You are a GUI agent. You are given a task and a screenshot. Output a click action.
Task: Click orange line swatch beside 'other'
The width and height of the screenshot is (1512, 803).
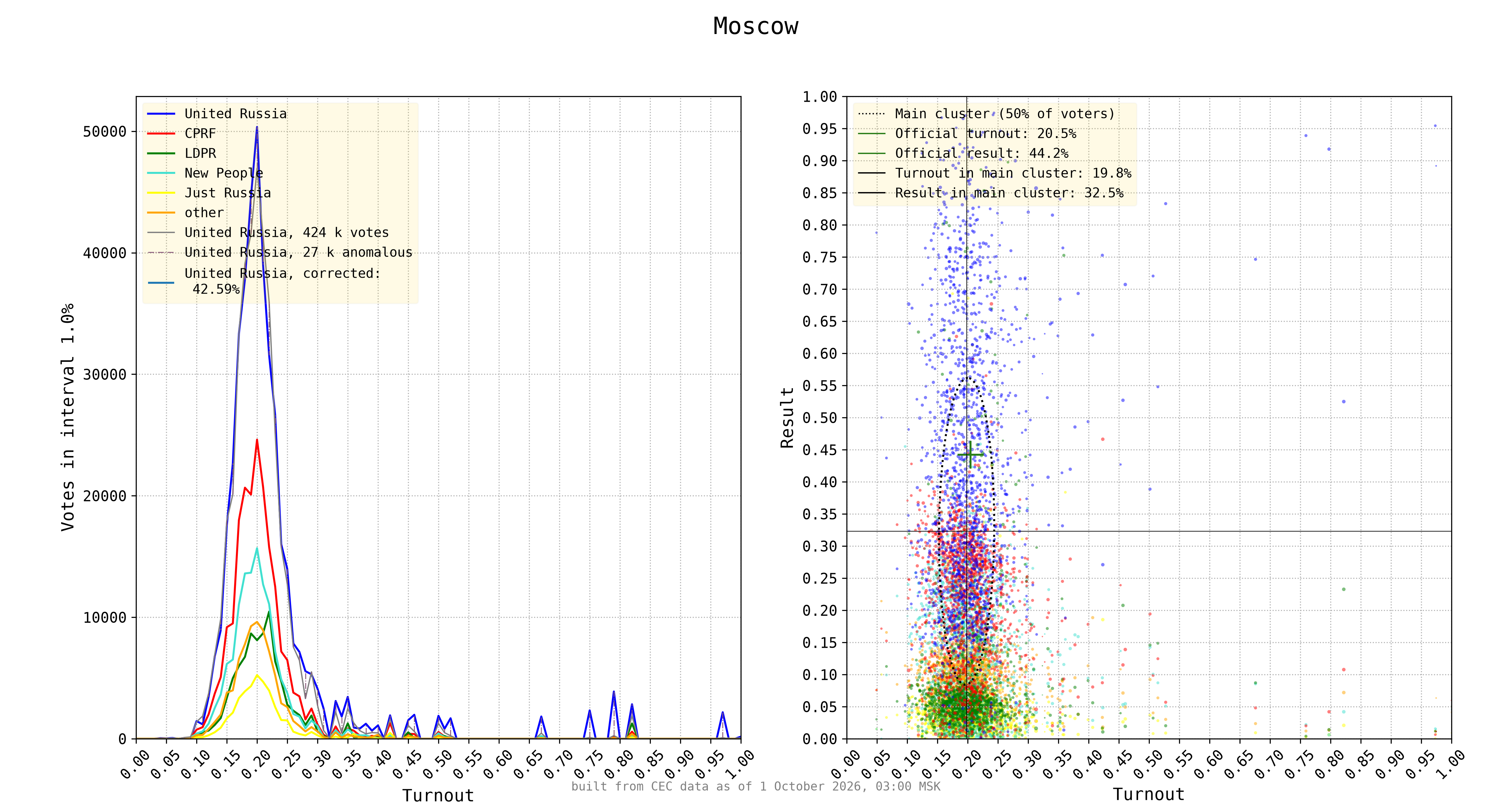coord(161,213)
